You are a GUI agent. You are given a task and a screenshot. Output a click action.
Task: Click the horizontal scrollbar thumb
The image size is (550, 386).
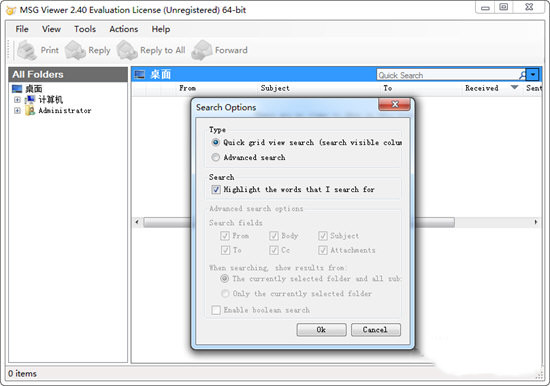(299, 222)
